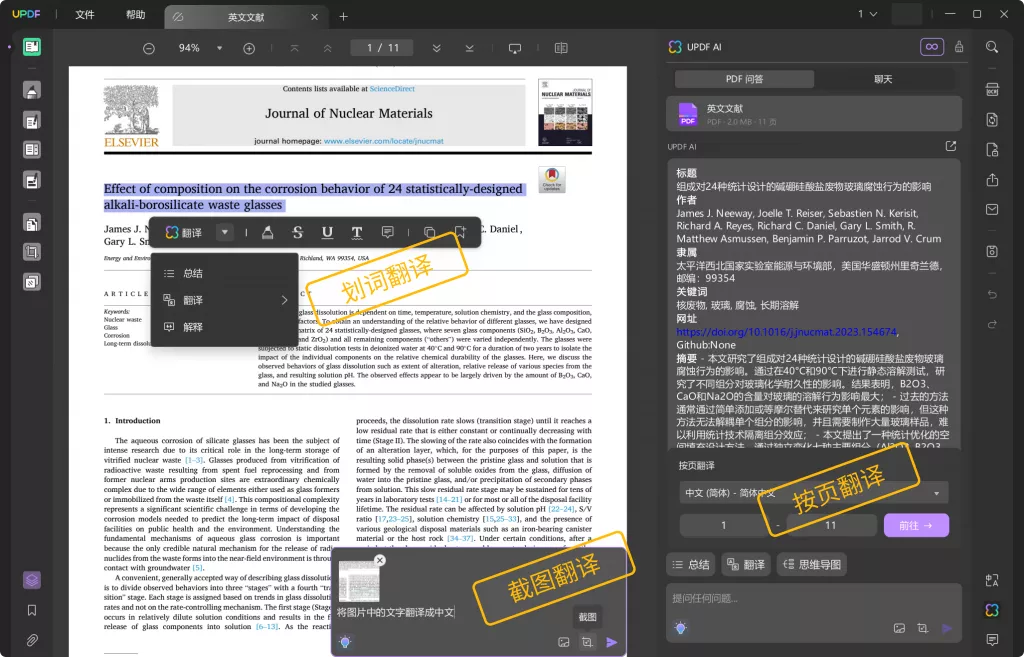Screen dimensions: 1024x657
Task: Click the end page field showing 11
Action: (x=831, y=525)
